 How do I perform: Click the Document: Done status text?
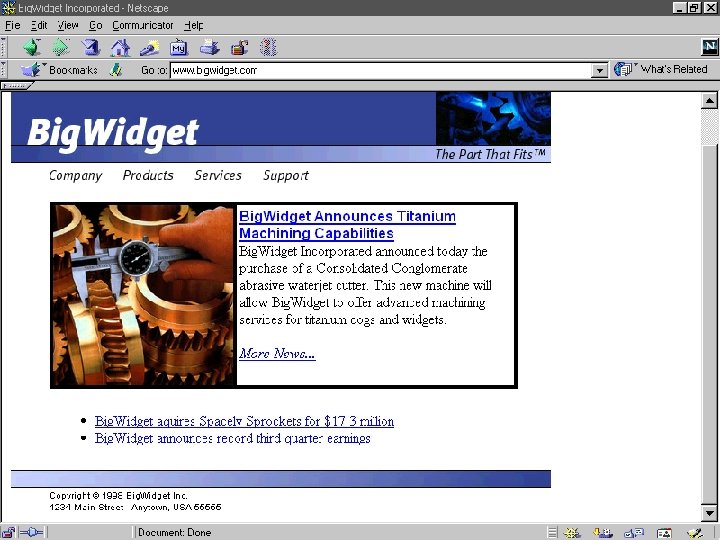pos(174,533)
